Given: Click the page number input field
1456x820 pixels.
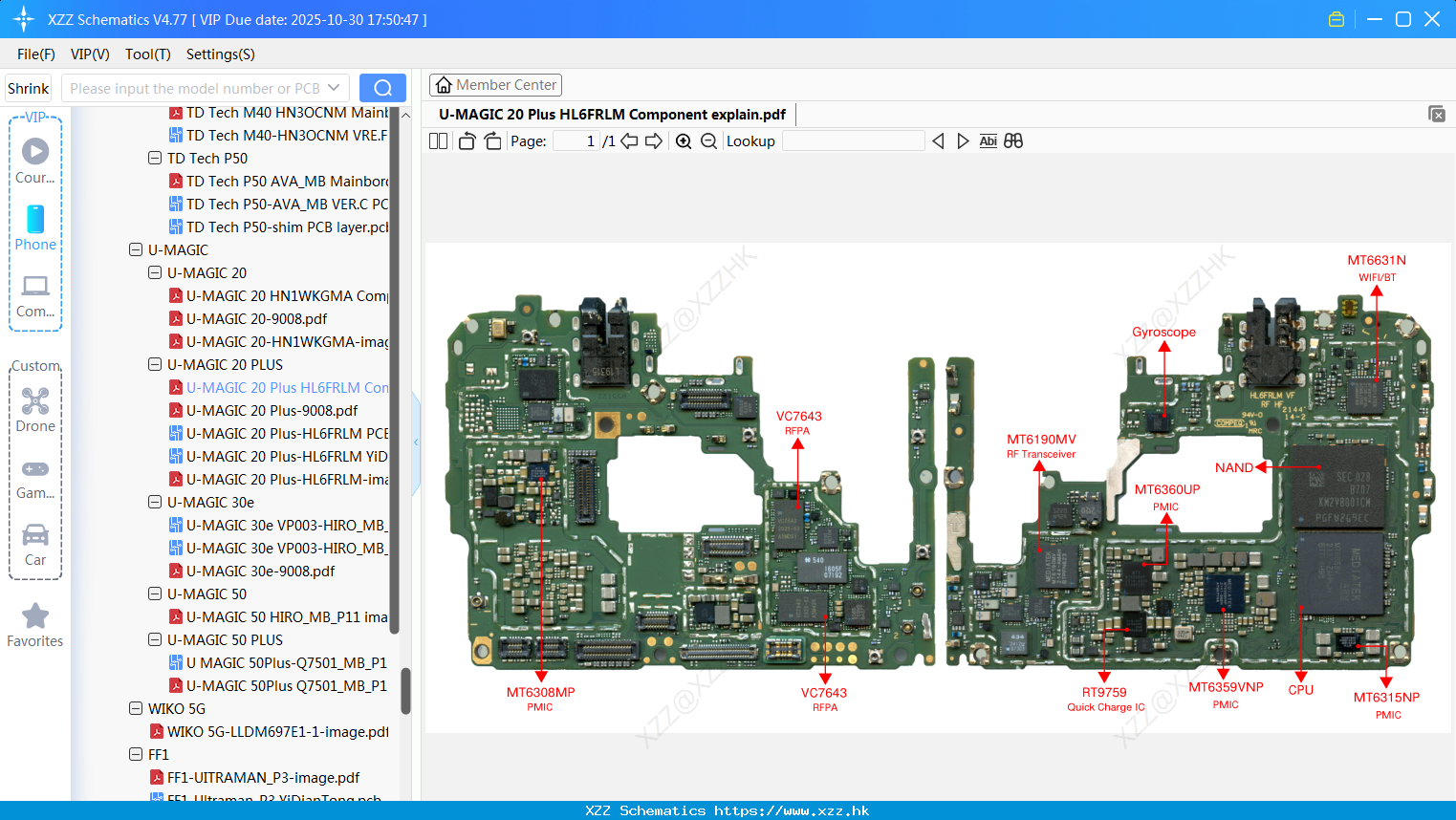Looking at the screenshot, I should click(576, 141).
